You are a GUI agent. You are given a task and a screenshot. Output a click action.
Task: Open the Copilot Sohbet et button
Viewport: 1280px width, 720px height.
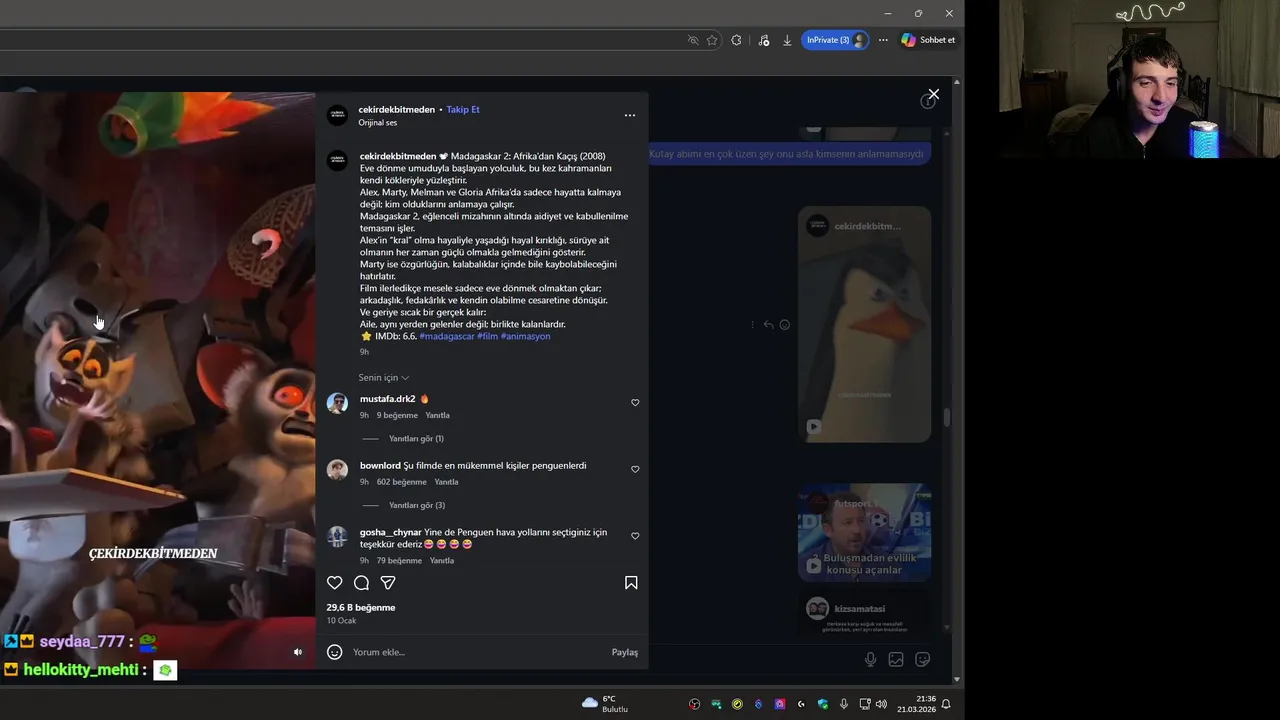pyautogui.click(x=928, y=40)
